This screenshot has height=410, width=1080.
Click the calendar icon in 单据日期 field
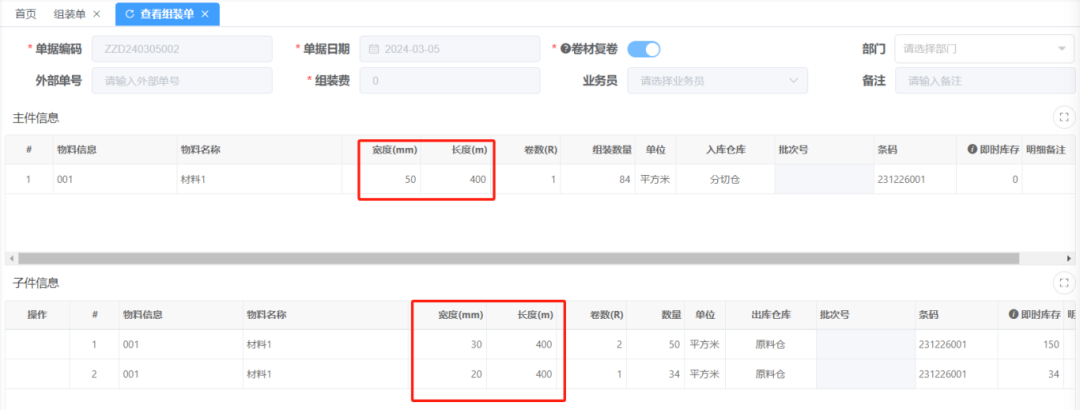click(376, 48)
